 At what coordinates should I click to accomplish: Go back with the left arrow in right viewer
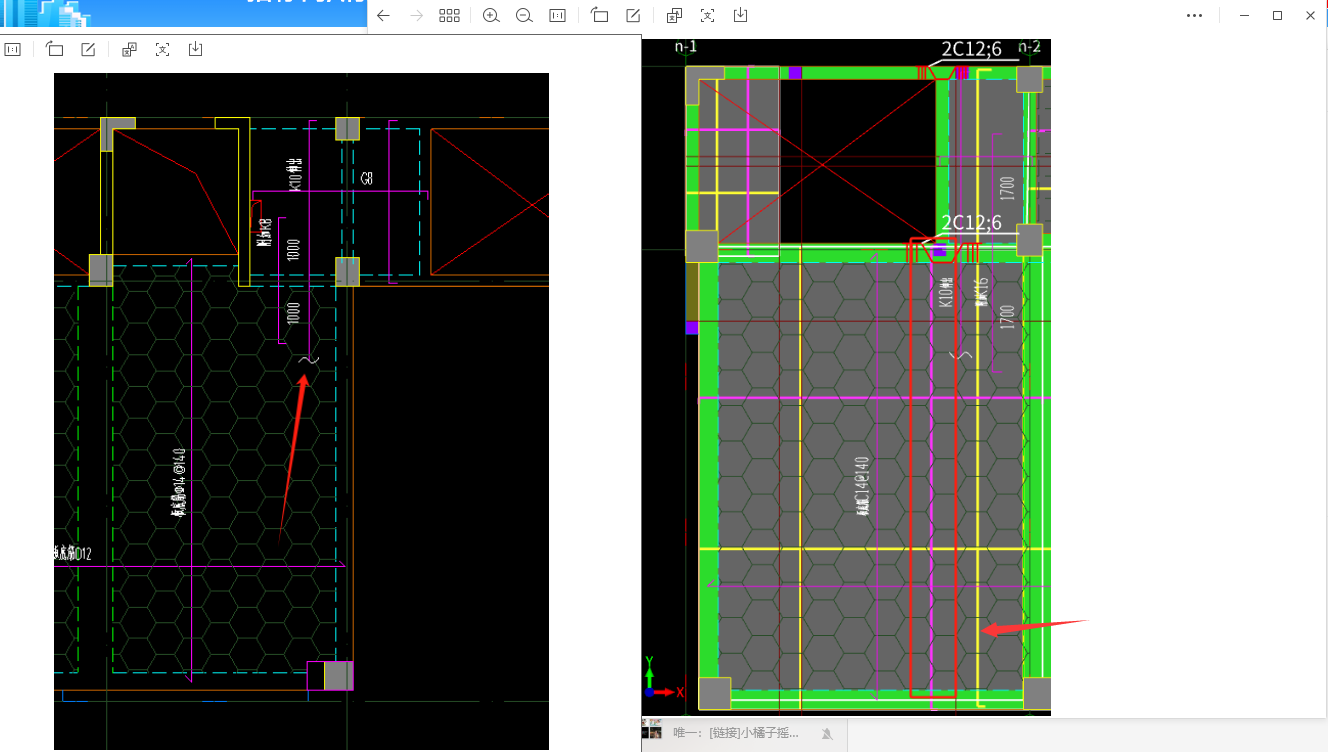383,16
